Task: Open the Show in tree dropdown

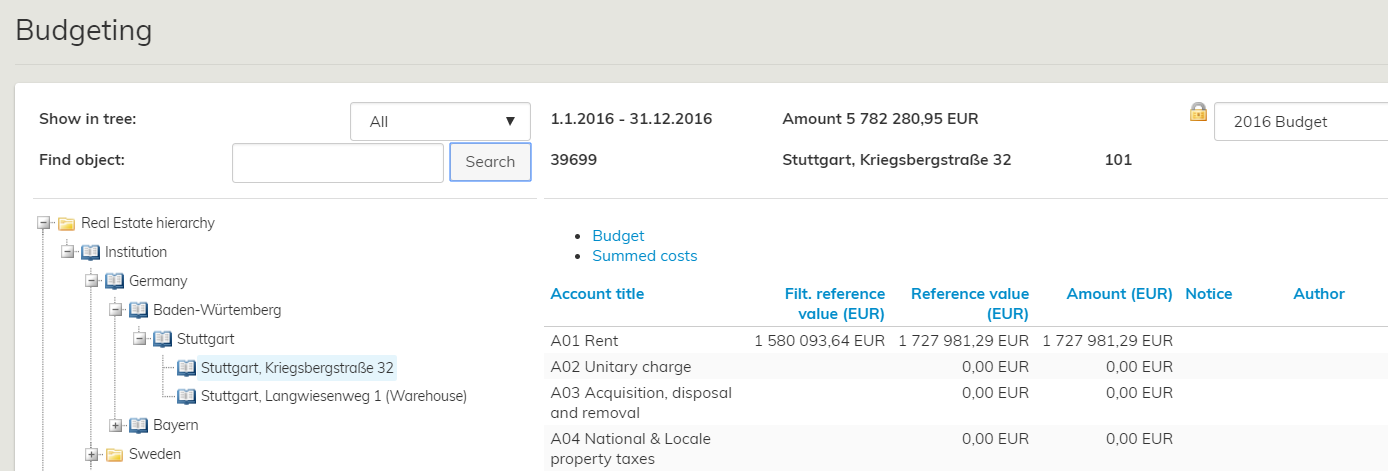Action: coord(440,121)
